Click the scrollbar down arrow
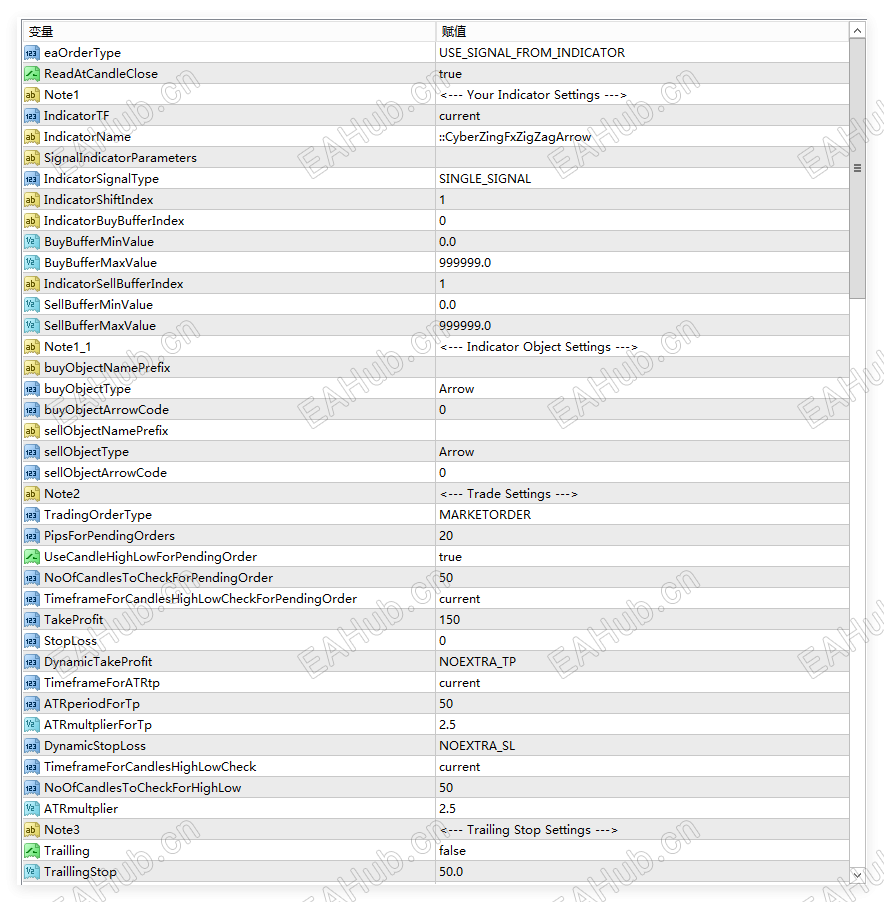Image resolution: width=884 pixels, height=902 pixels. click(857, 875)
